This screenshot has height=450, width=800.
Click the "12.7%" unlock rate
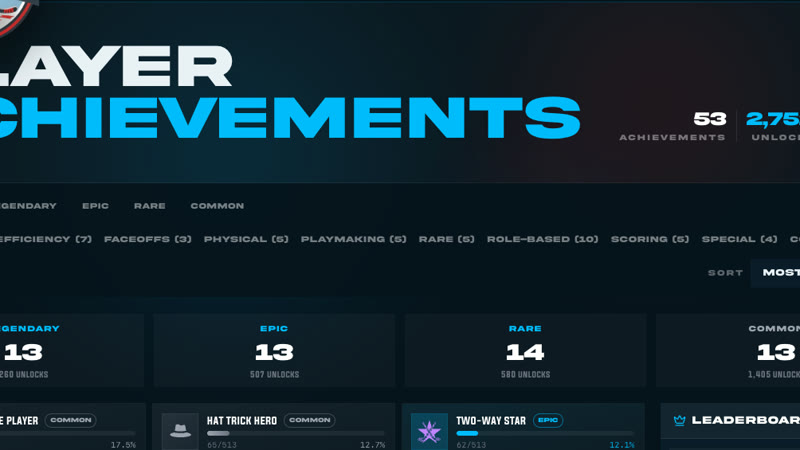(372, 445)
